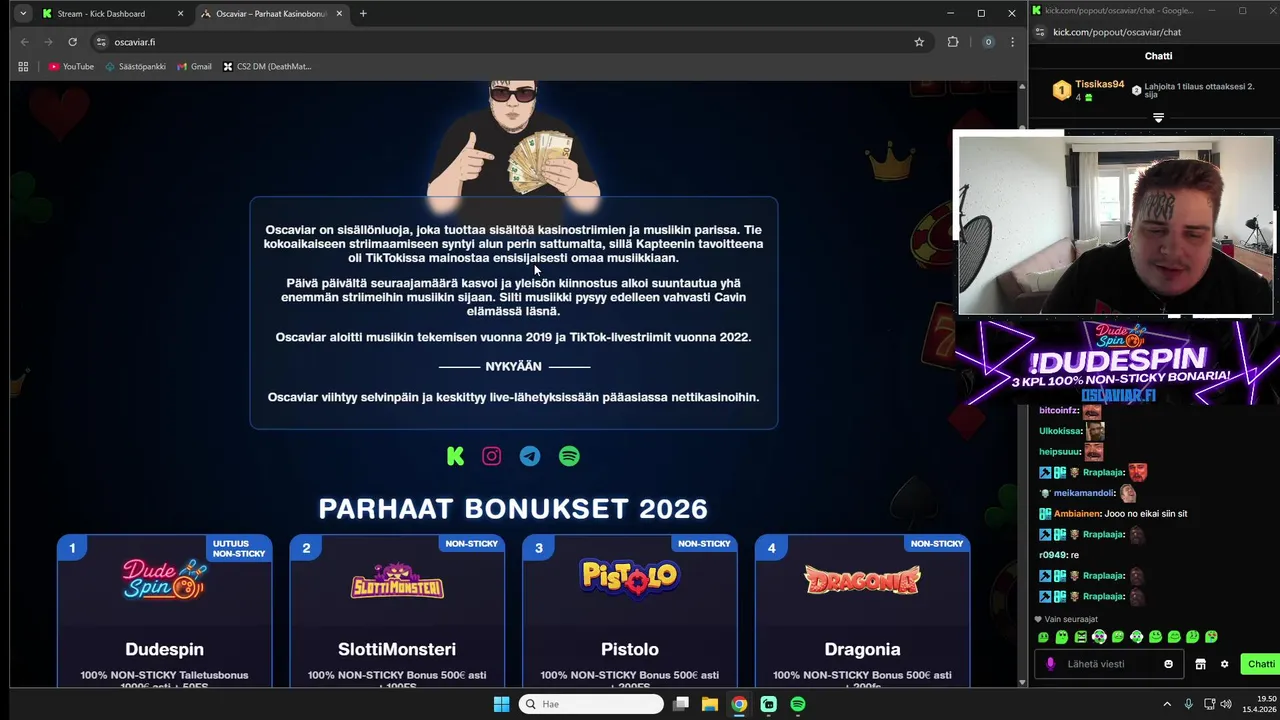
Task: Open Task View on the taskbar
Action: (x=680, y=704)
